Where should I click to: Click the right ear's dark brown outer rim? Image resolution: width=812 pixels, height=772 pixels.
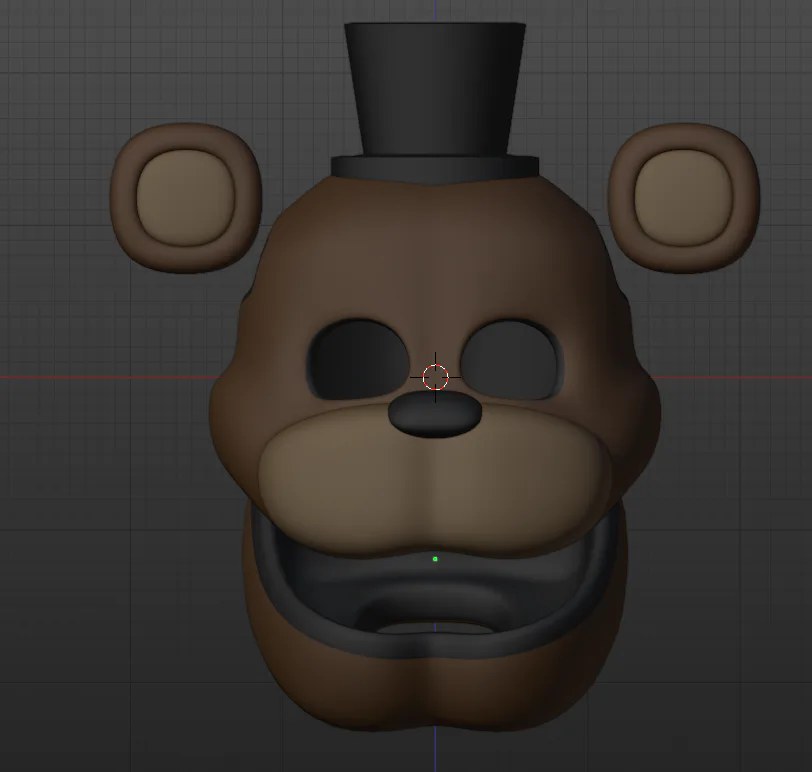[x=747, y=199]
